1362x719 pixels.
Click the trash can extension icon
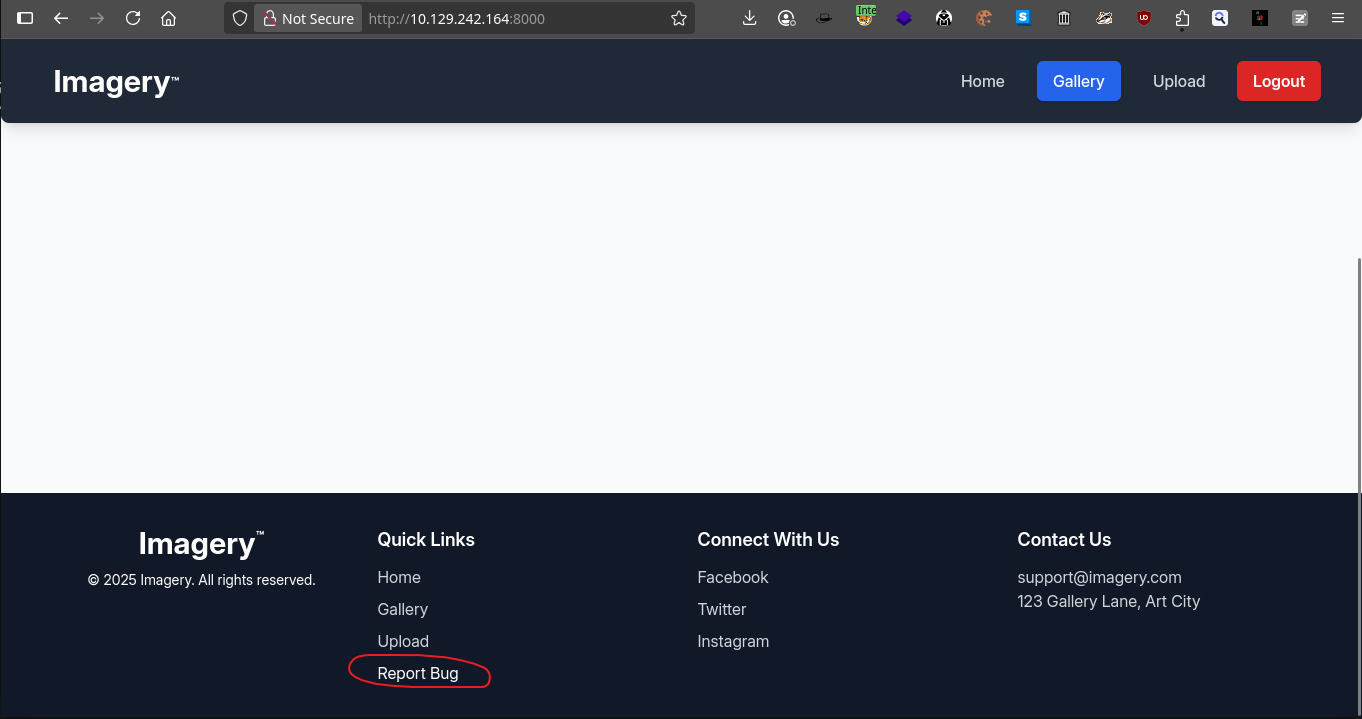1064,18
